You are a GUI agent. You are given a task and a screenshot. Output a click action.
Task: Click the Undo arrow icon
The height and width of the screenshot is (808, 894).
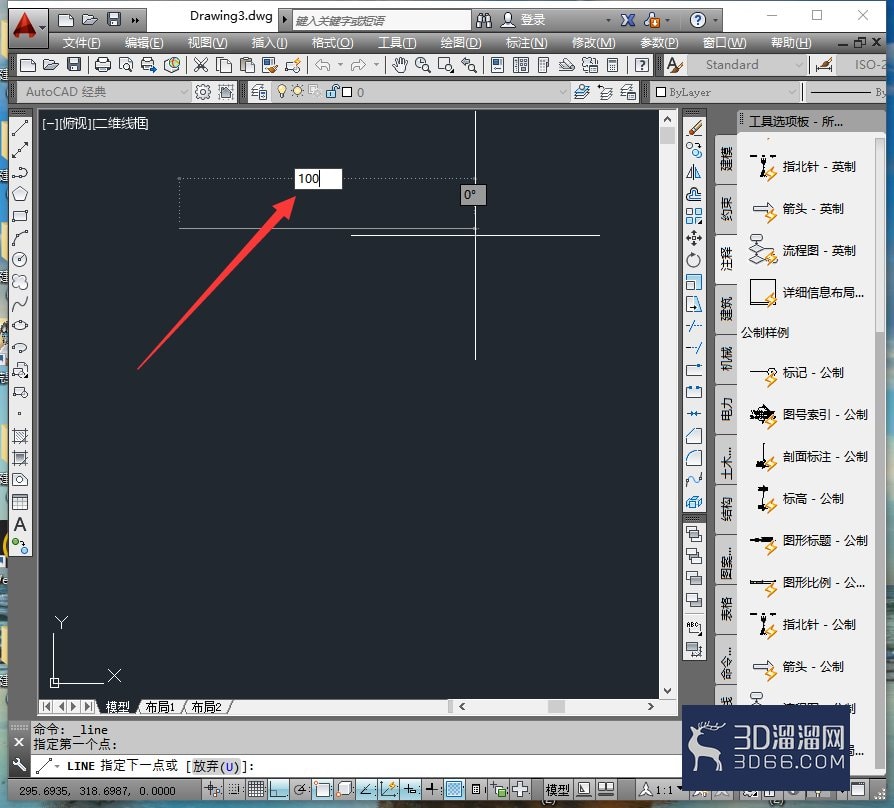coord(323,65)
